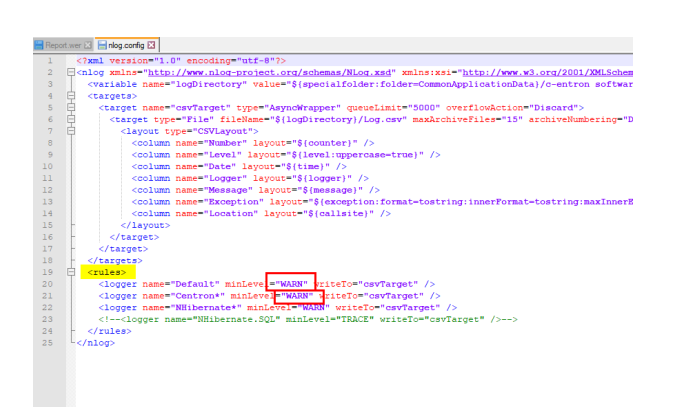The image size is (699, 419).
Task: Click WARN value of Centron* logger
Action: tap(297, 295)
